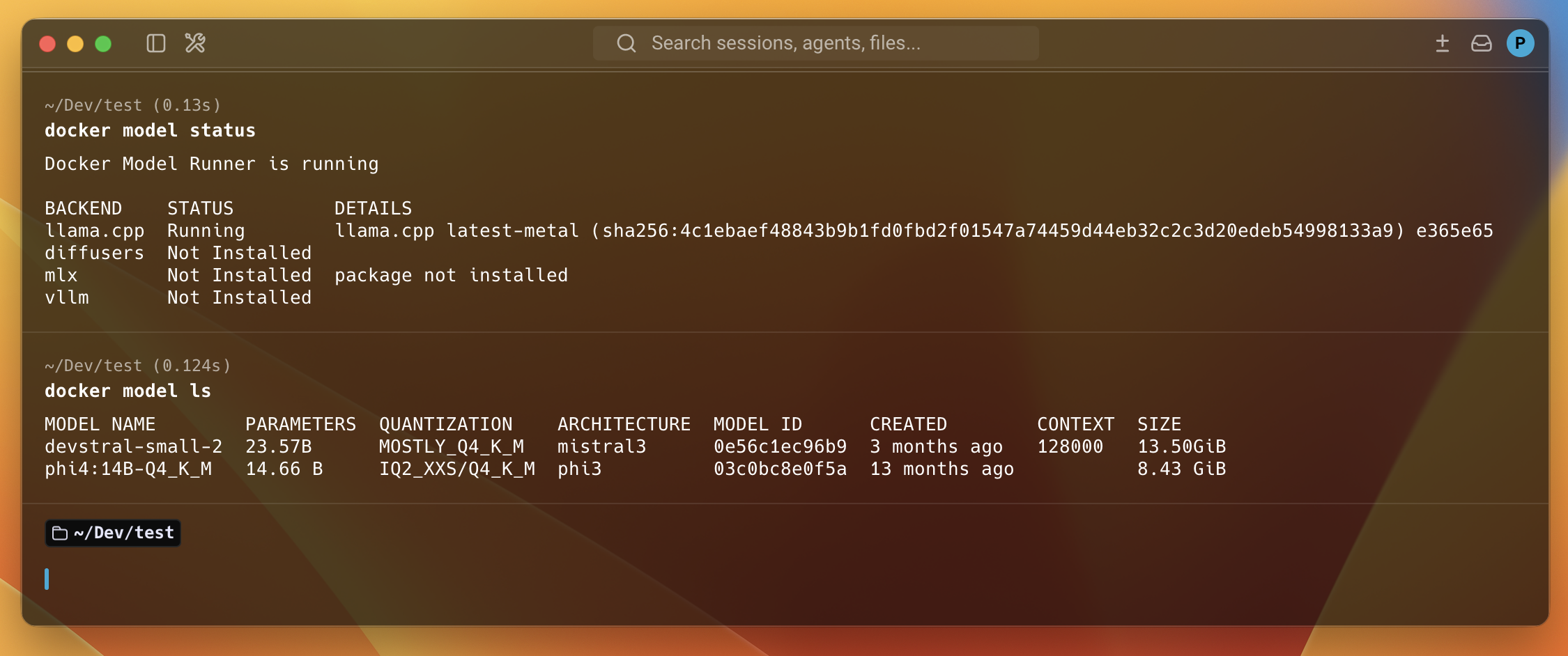Screen dimensions: 1568x656
Task: Click the 'MODEL NAME' column header
Action: coord(100,424)
